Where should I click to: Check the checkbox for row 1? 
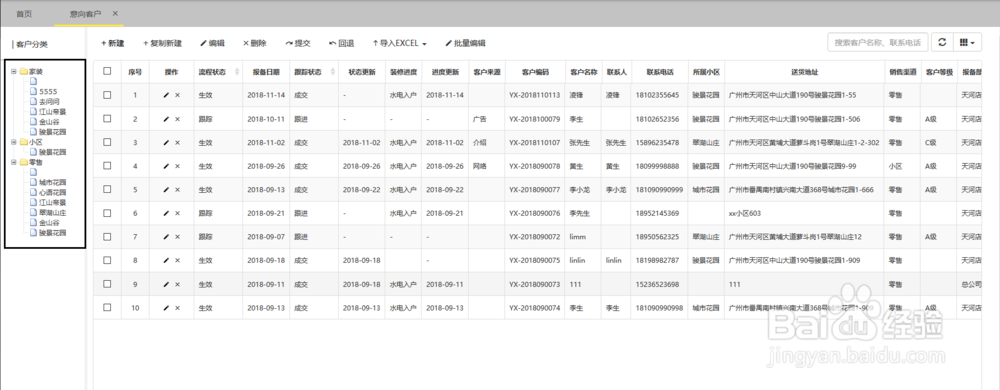107,95
